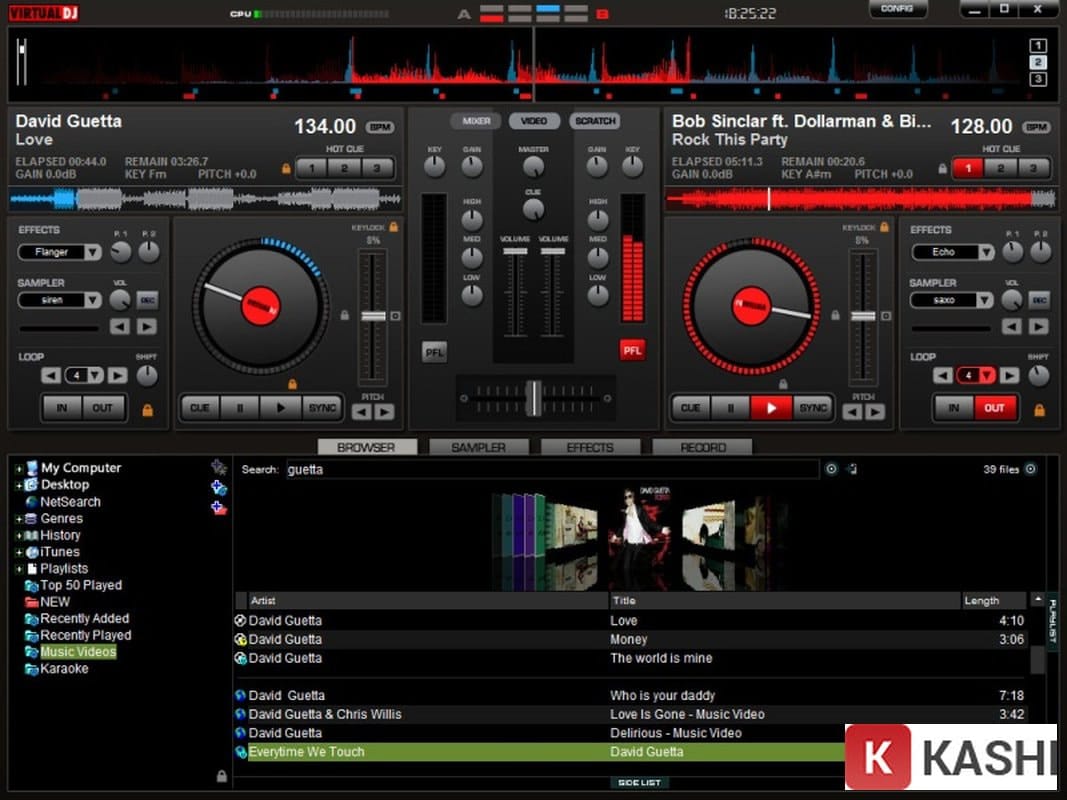Click the crossfader slider below the mixer
1067x800 pixels.
[535, 393]
